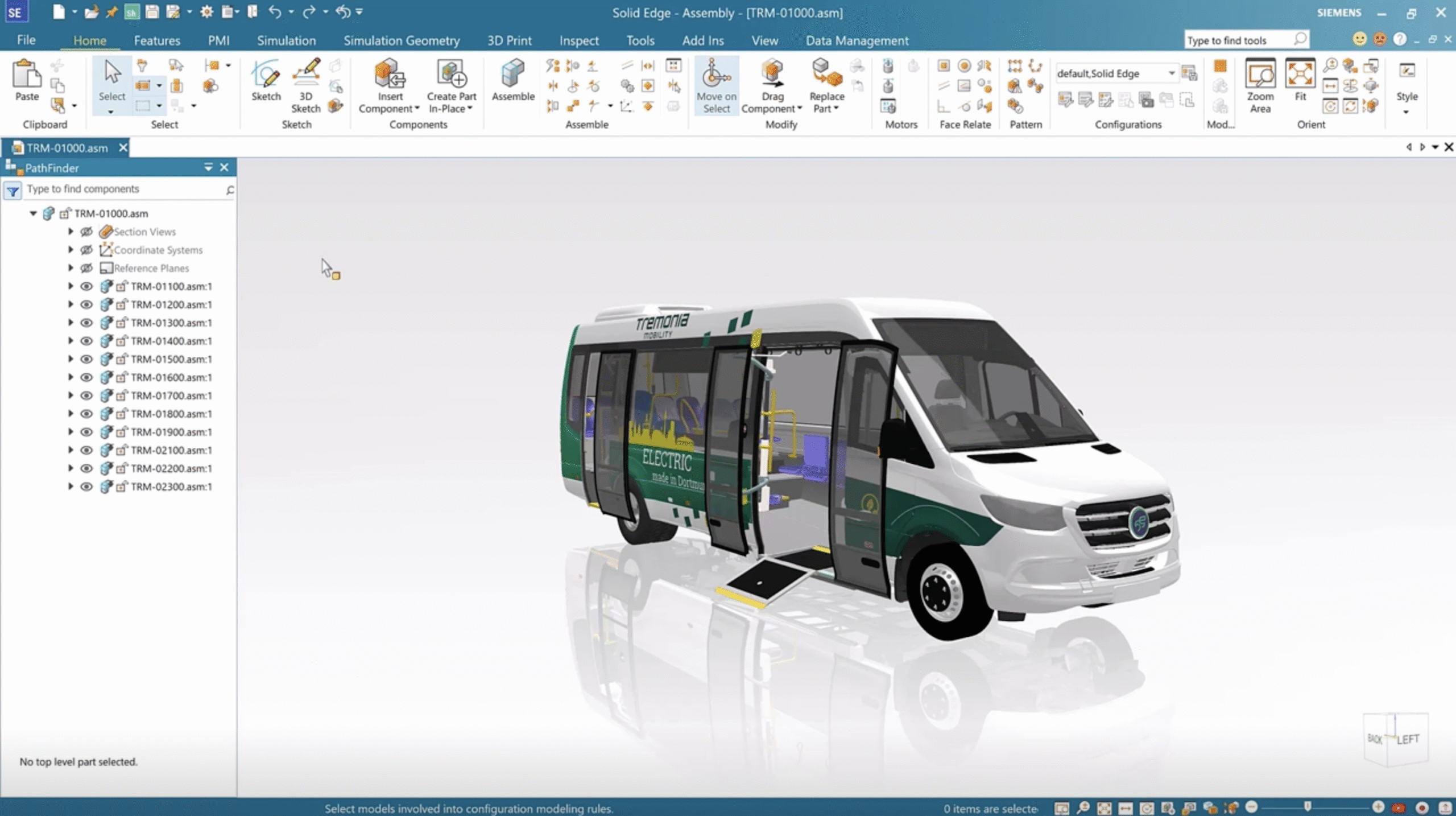The width and height of the screenshot is (1456, 816).
Task: Toggle visibility of TRM-01500.asm:1
Action: click(x=86, y=359)
